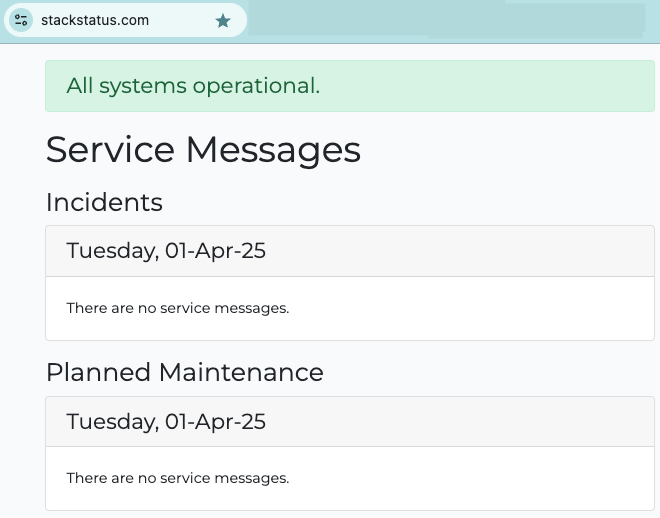
Task: Select the 'Planned Maintenance' section heading
Action: point(185,372)
